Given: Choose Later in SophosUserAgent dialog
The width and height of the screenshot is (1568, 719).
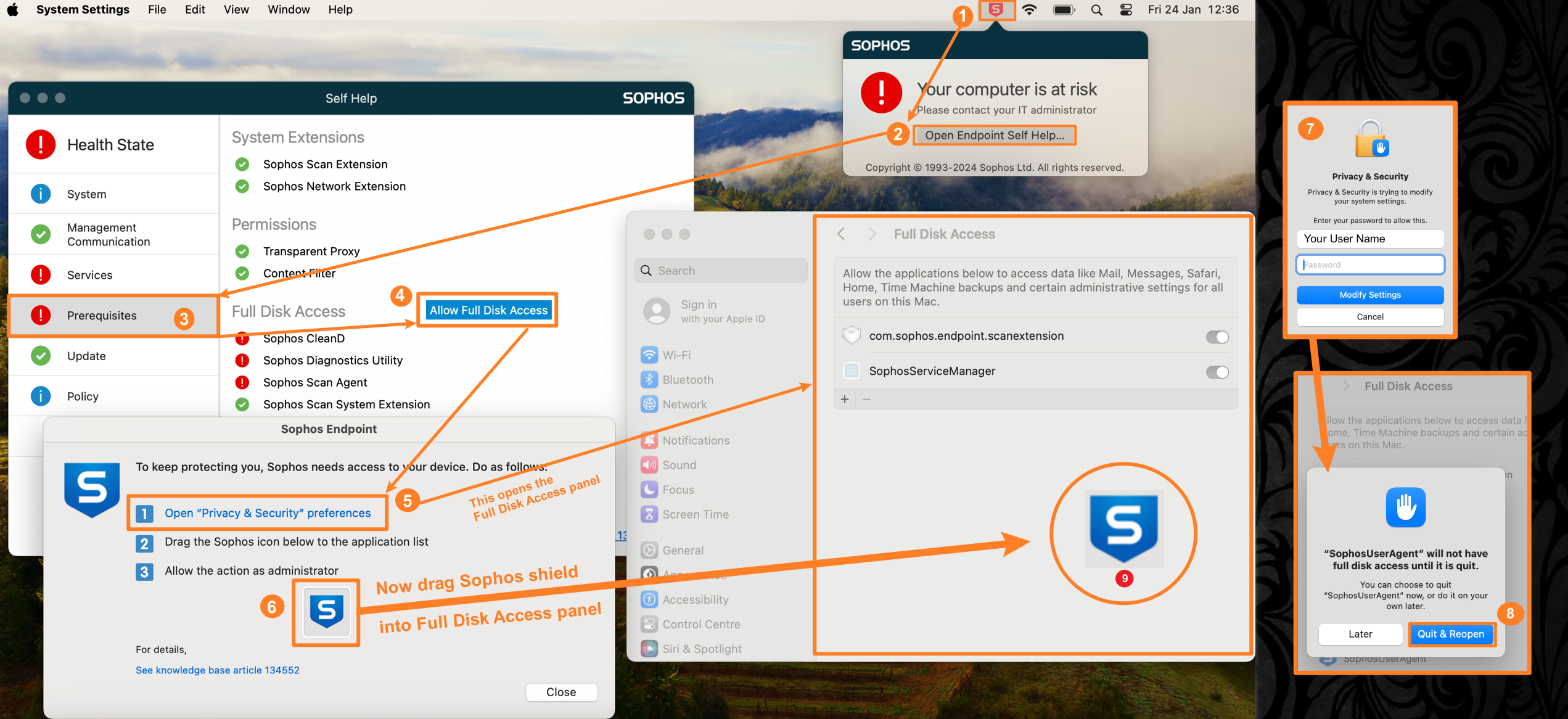Looking at the screenshot, I should click(x=1360, y=634).
